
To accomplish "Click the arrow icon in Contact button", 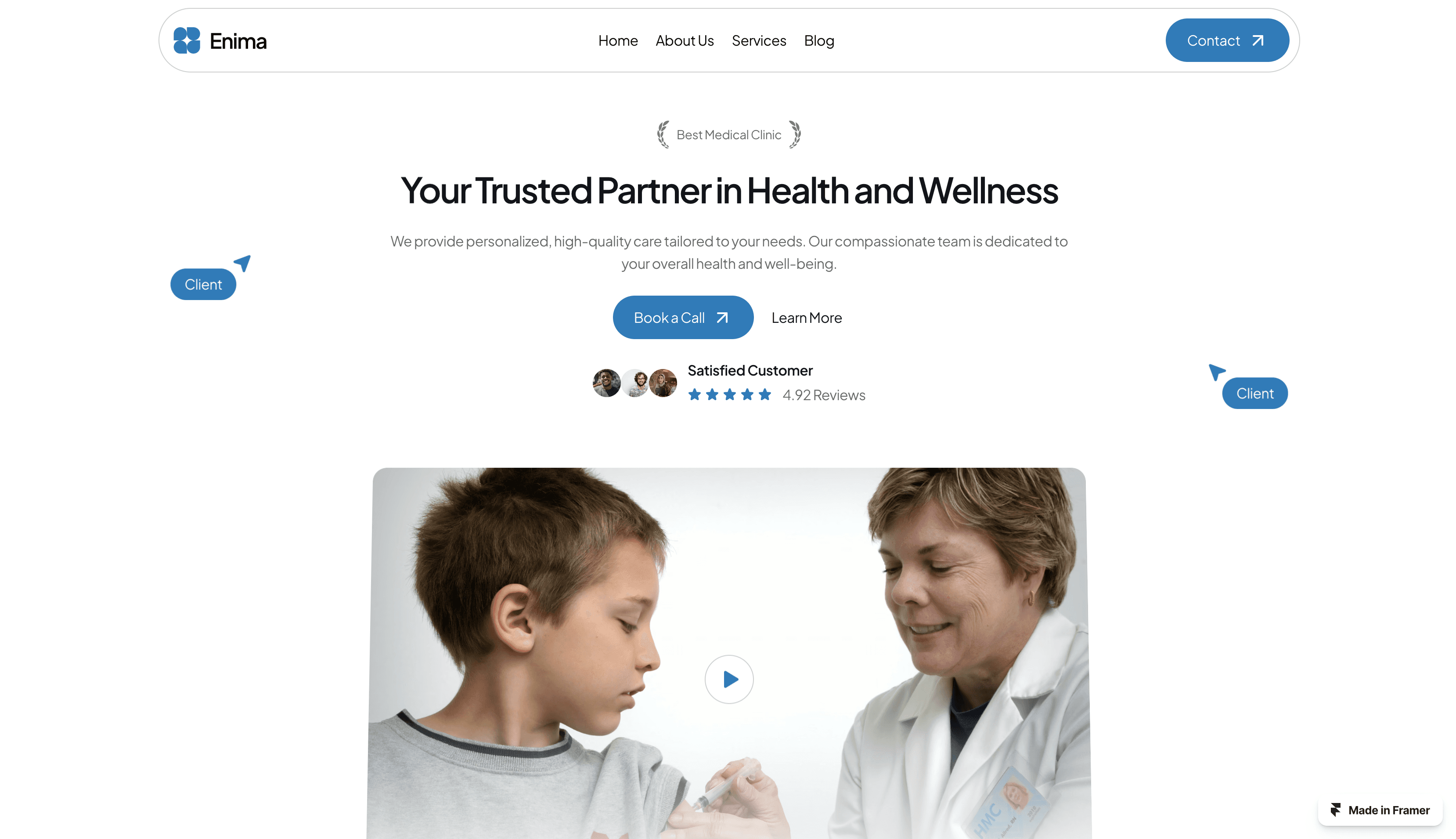I will [x=1258, y=40].
